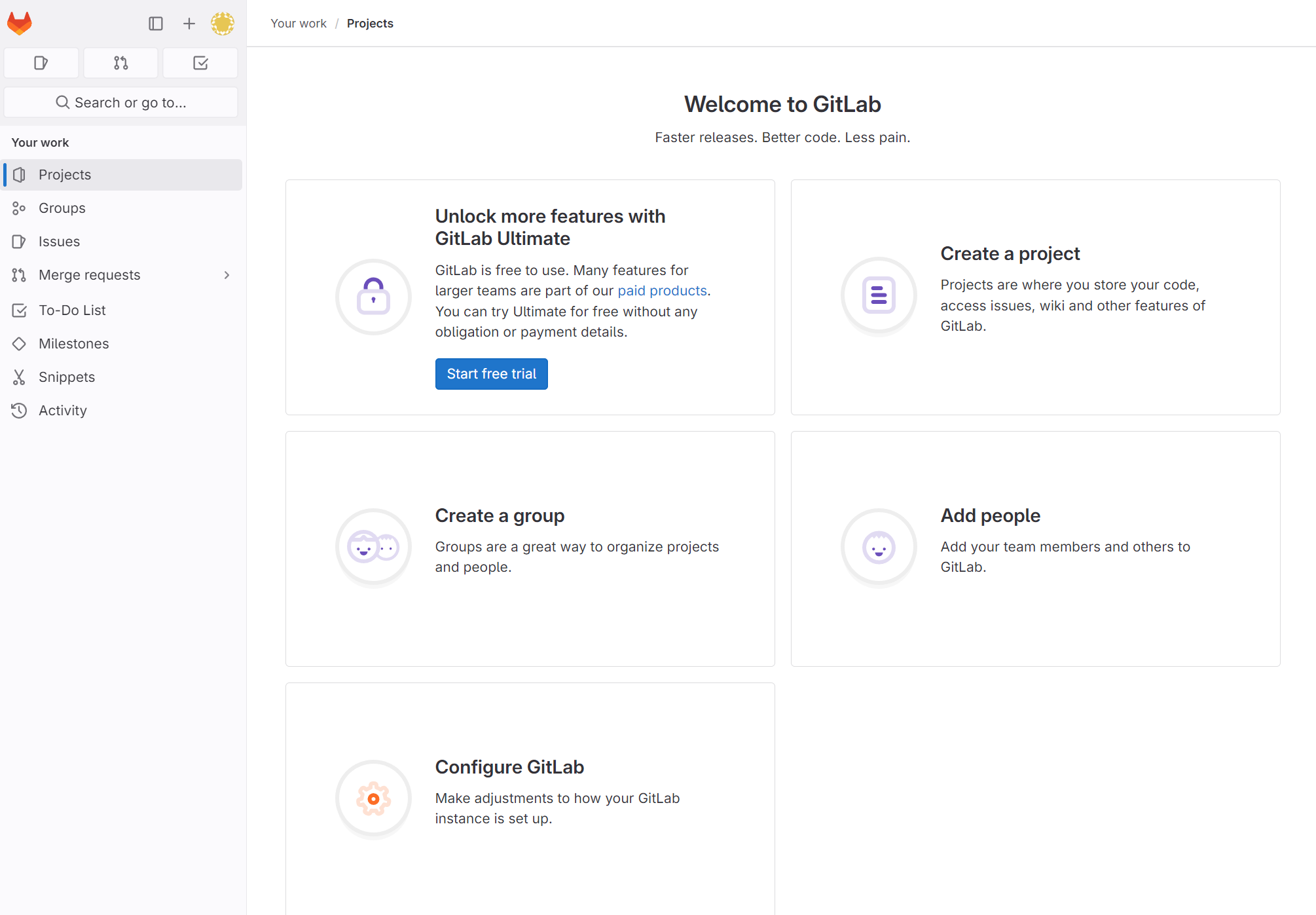
Task: Click 'Groups are a great way' description
Action: [x=577, y=557]
